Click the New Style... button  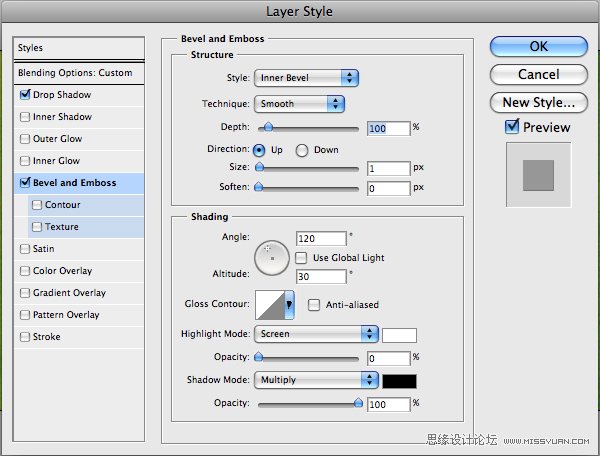click(x=538, y=102)
